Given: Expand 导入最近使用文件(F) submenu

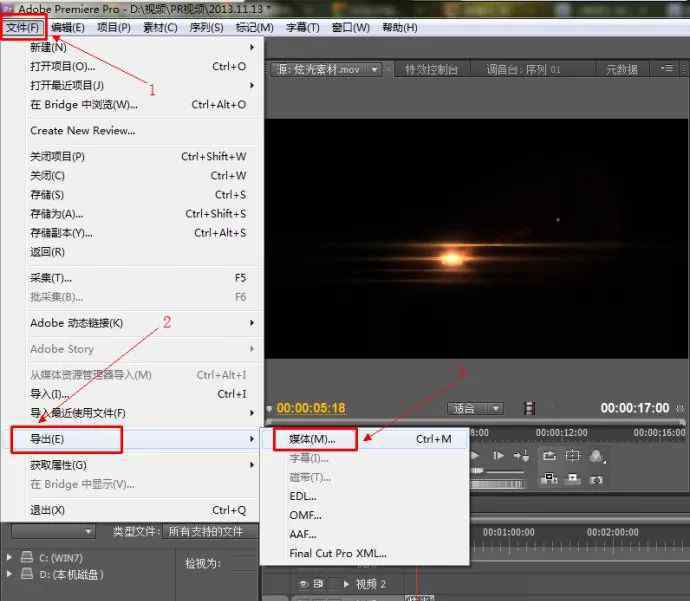Looking at the screenshot, I should pyautogui.click(x=142, y=413).
